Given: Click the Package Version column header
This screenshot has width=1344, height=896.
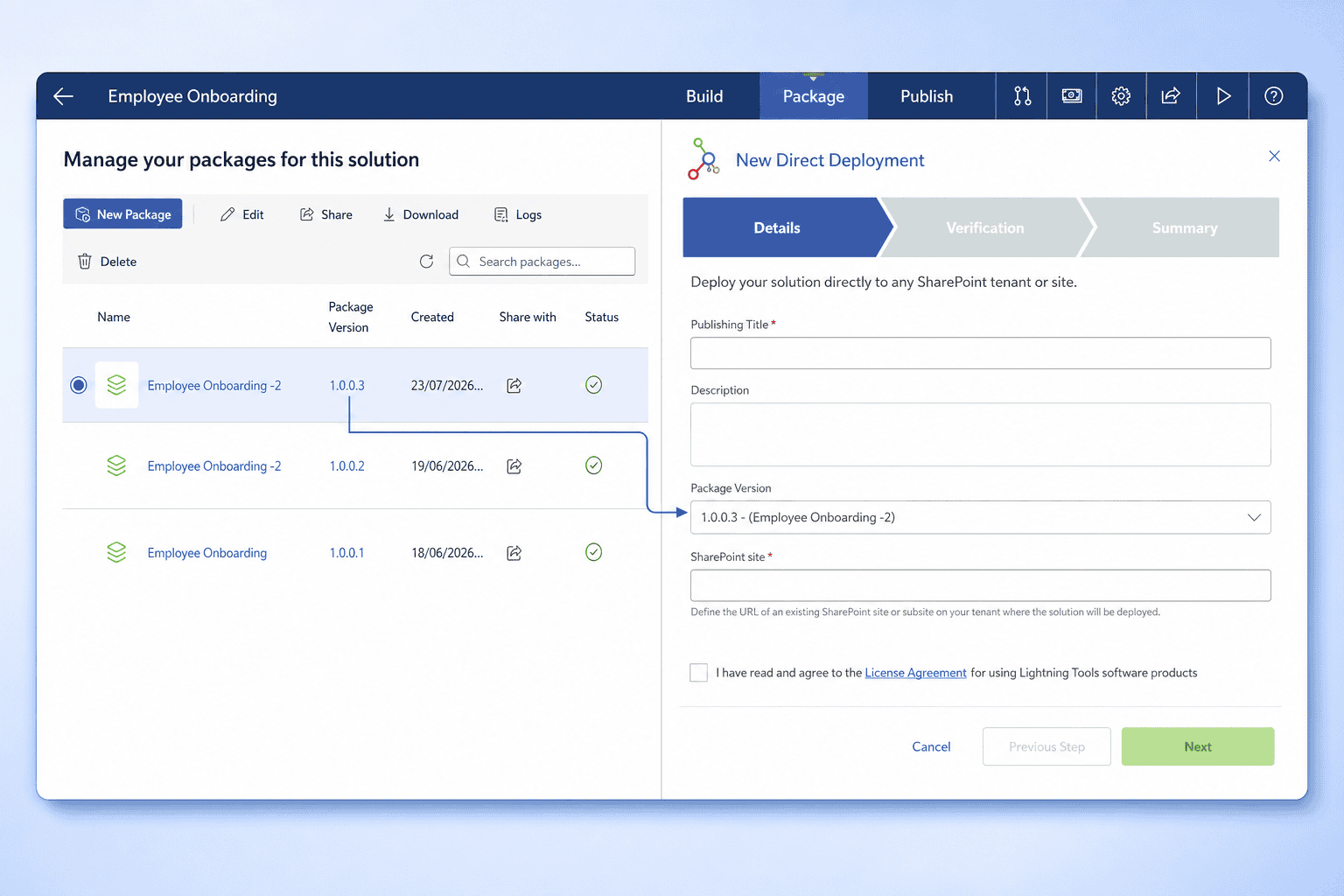Looking at the screenshot, I should click(350, 317).
